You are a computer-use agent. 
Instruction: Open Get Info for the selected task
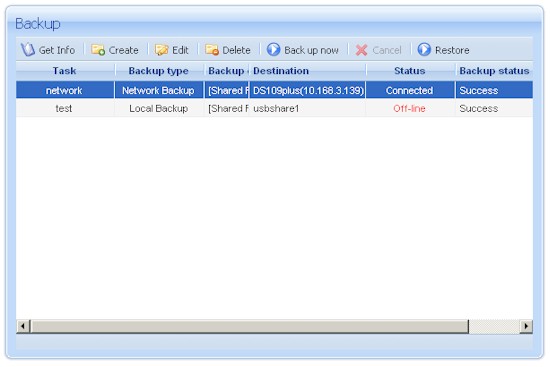pyautogui.click(x=48, y=50)
